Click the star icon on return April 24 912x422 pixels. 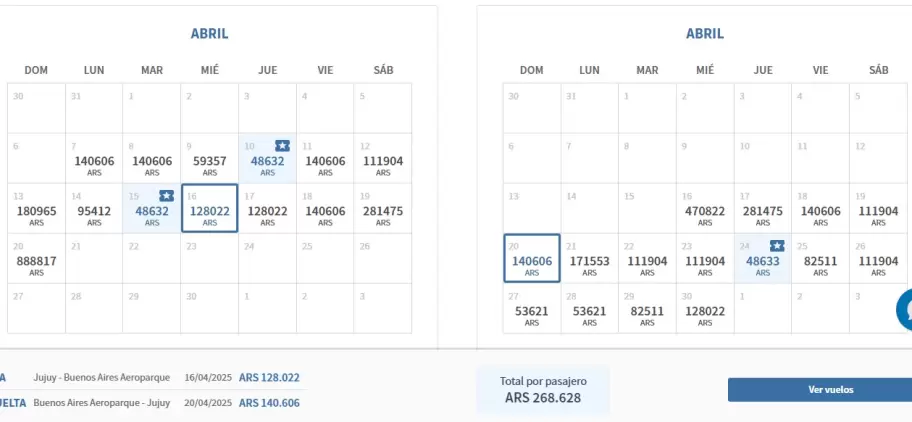click(777, 246)
